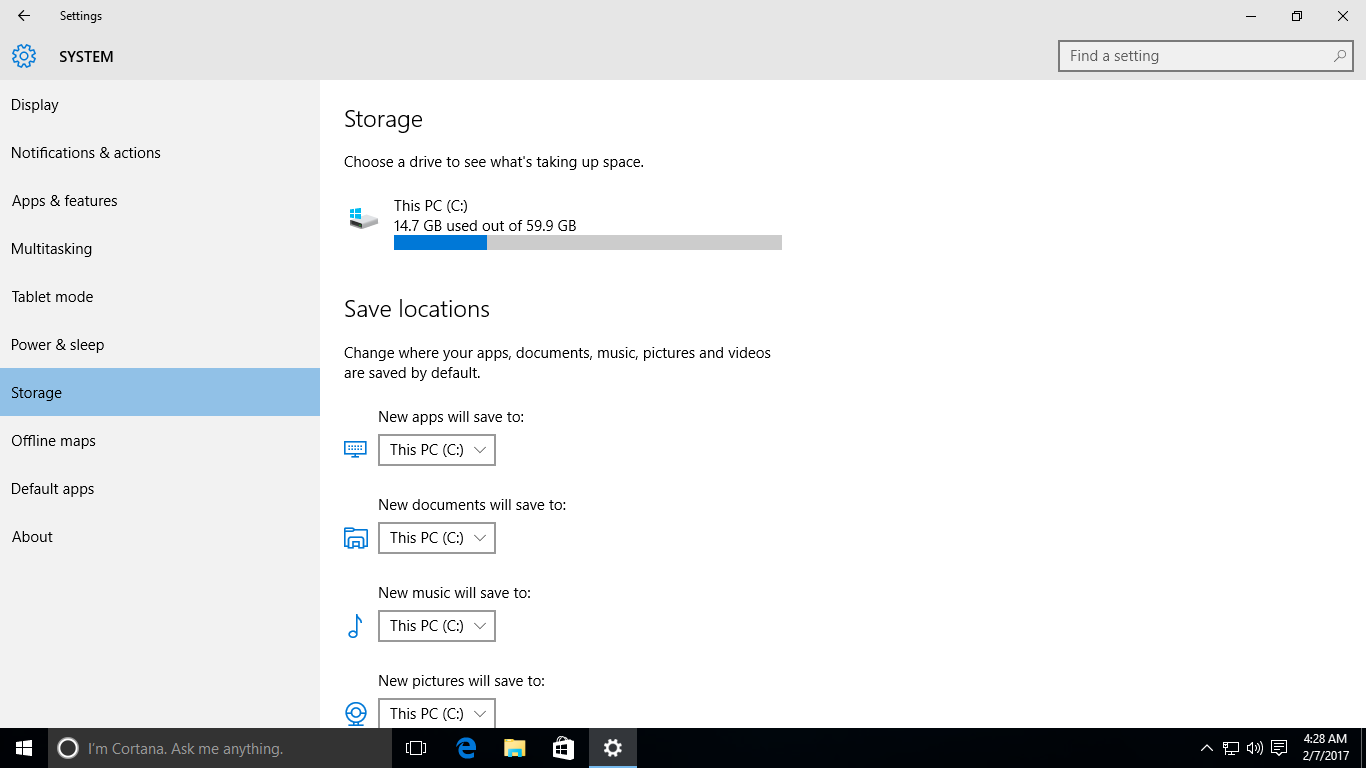Click the C: drive icon

click(363, 217)
